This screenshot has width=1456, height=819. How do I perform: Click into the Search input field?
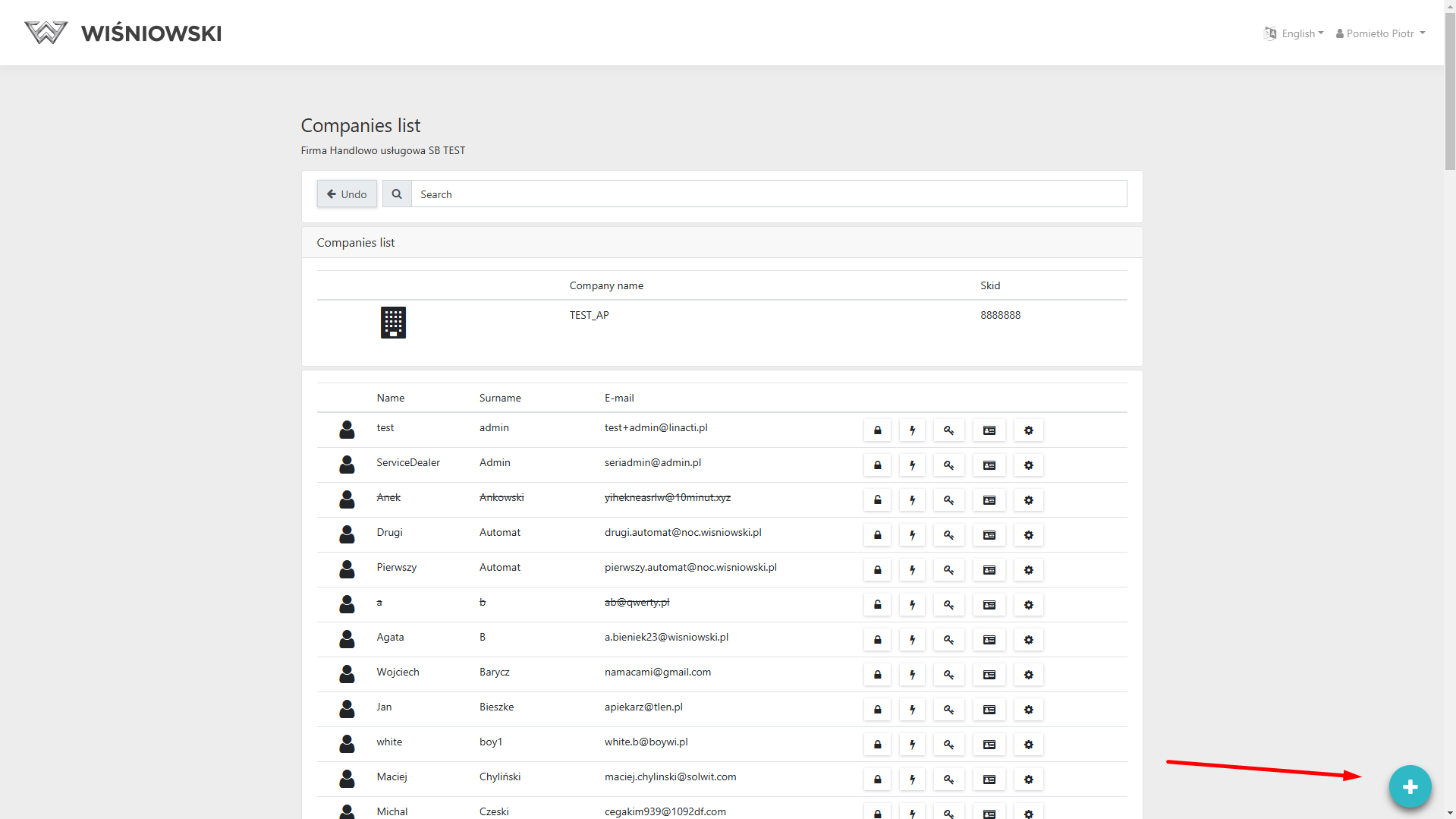[x=768, y=194]
